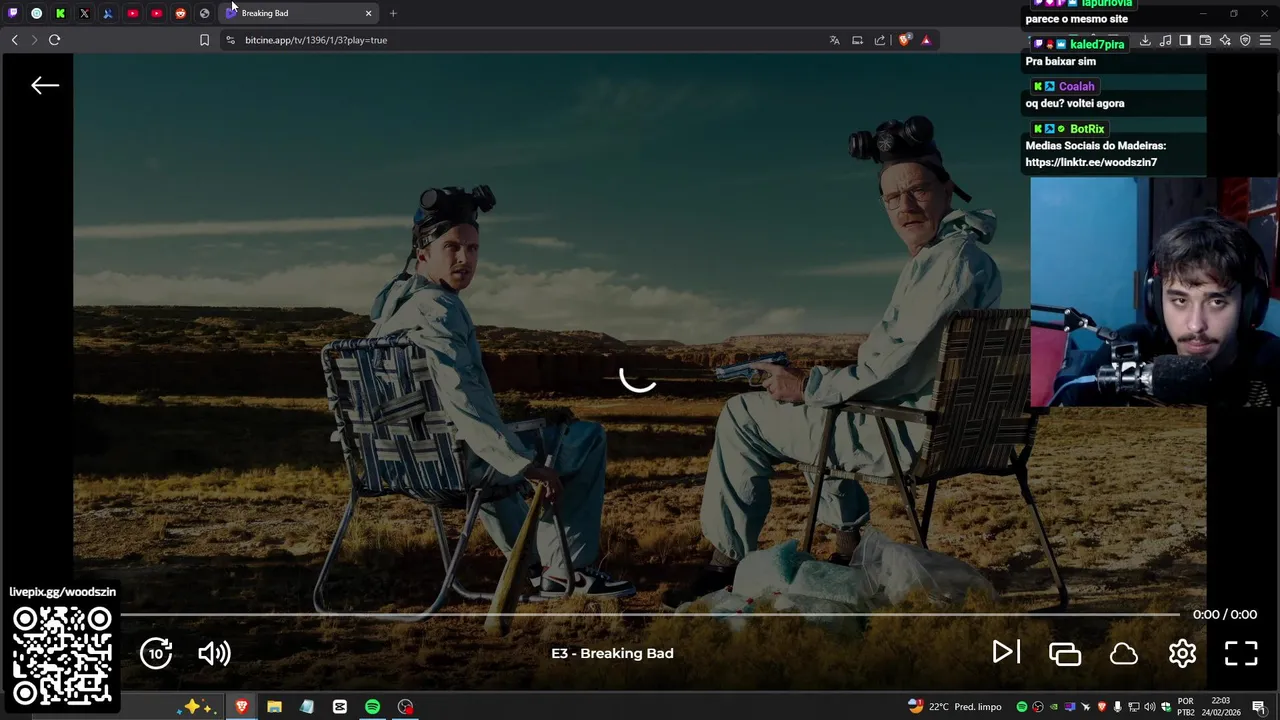Image resolution: width=1280 pixels, height=720 pixels.
Task: Switch to the pinned X tab
Action: (x=85, y=13)
